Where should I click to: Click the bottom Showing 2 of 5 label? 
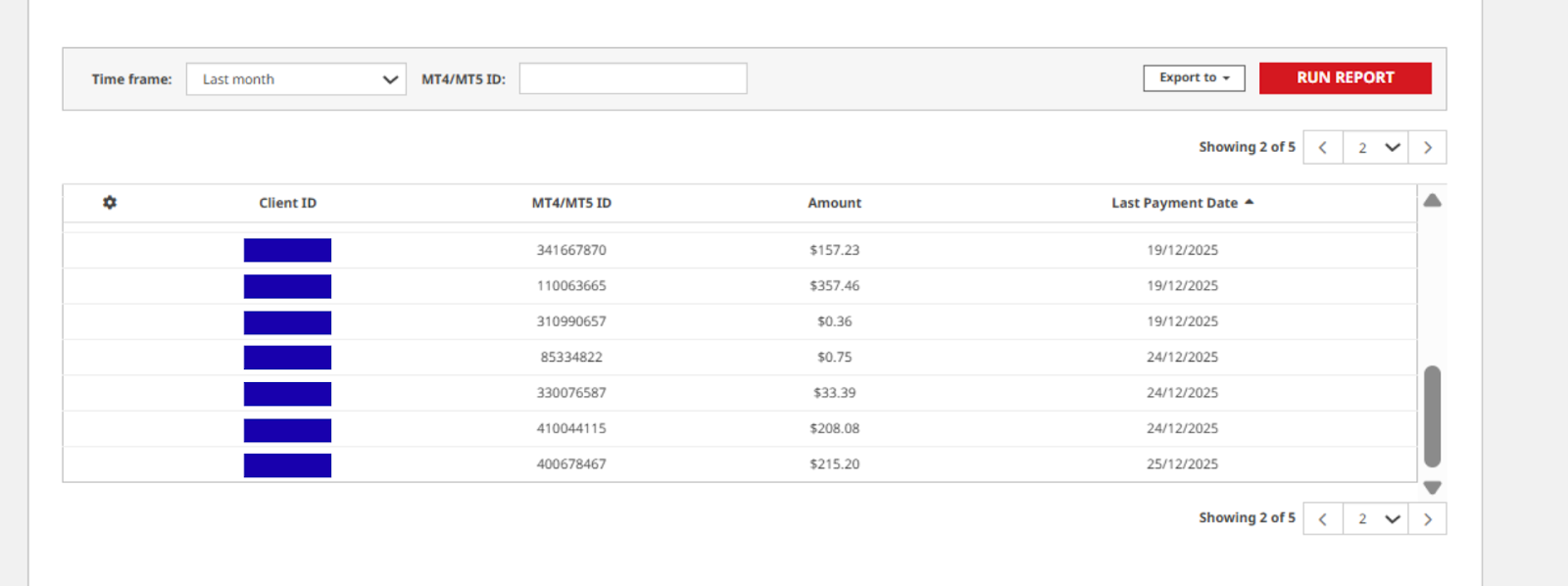click(x=1247, y=517)
